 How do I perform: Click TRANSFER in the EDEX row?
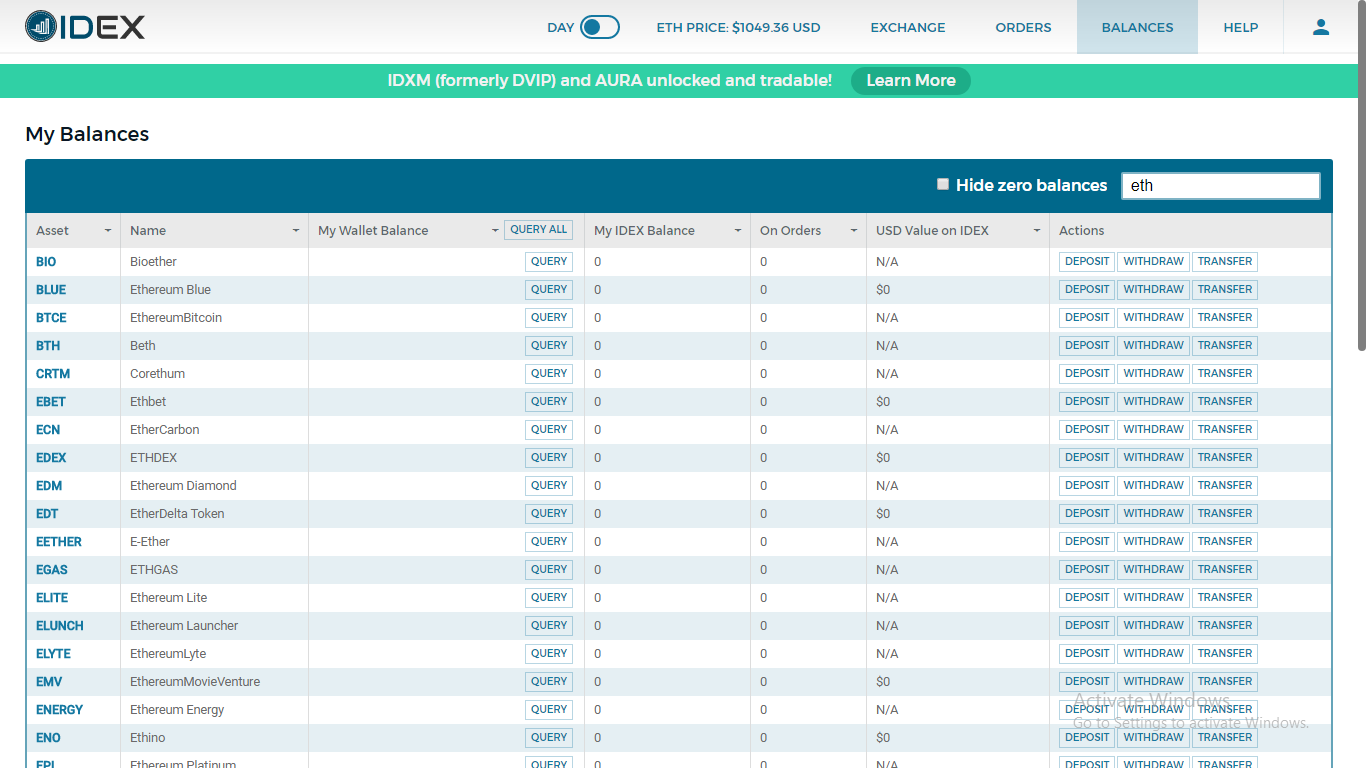click(1225, 458)
